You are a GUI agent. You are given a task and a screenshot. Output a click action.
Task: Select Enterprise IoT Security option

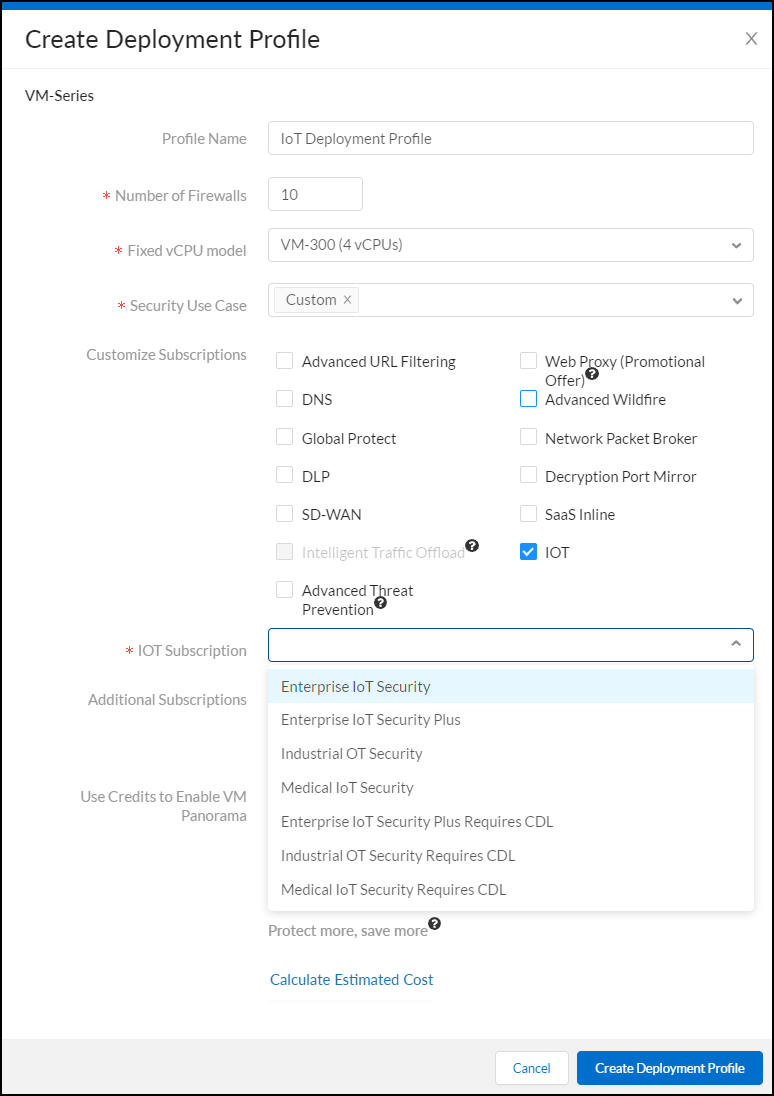(356, 687)
